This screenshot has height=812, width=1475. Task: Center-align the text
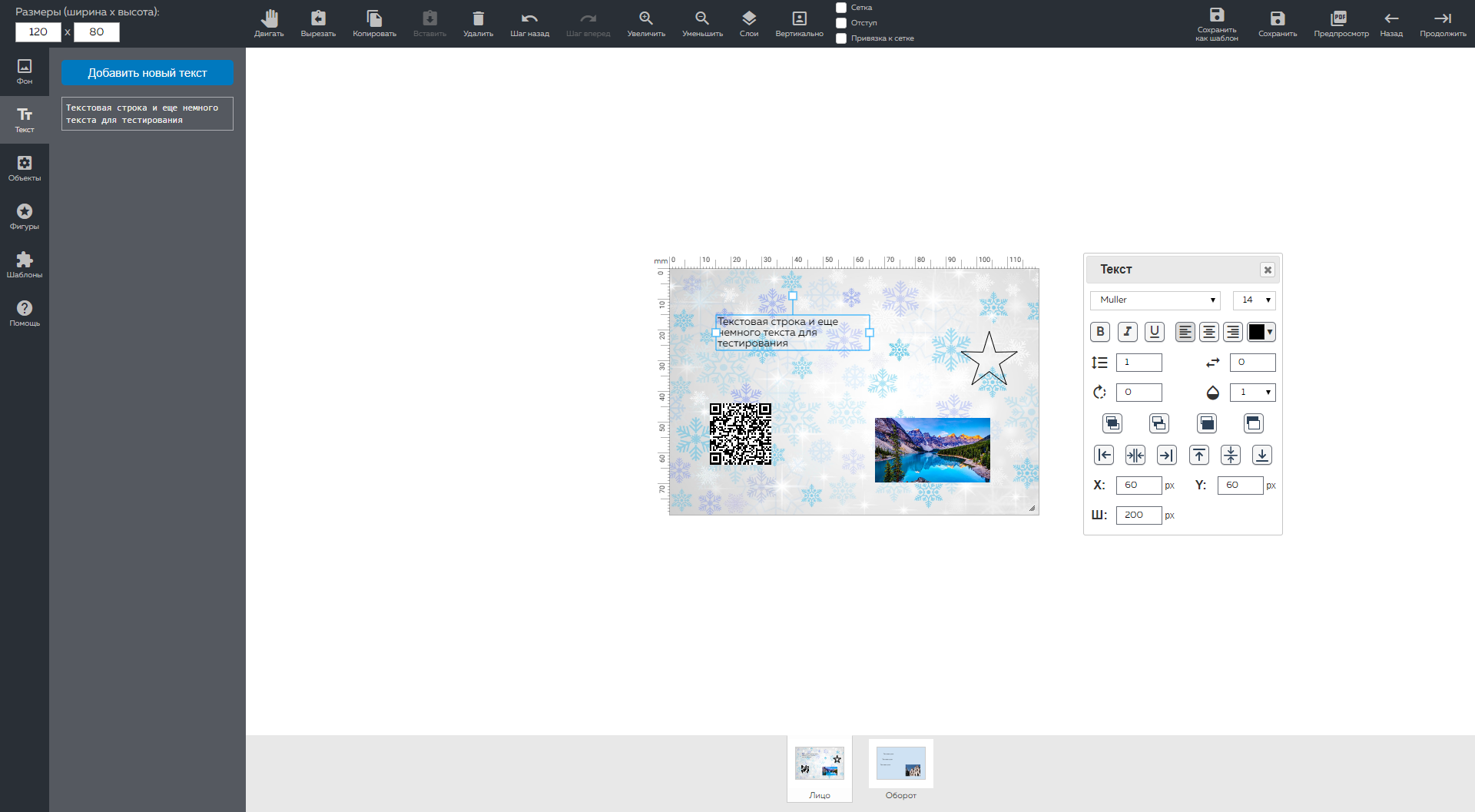tap(1209, 332)
